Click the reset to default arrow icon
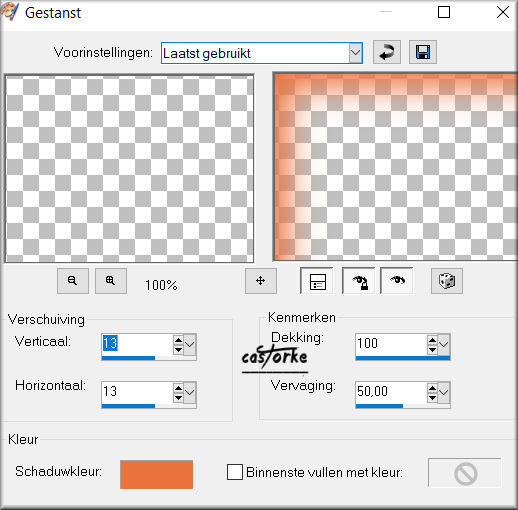Screen dimensions: 518x510 (x=387, y=52)
